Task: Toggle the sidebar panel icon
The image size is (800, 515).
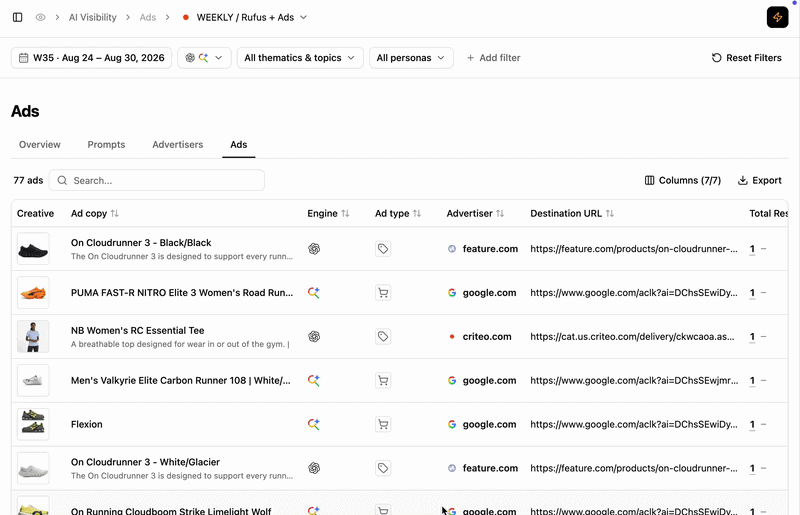Action: coord(17,17)
